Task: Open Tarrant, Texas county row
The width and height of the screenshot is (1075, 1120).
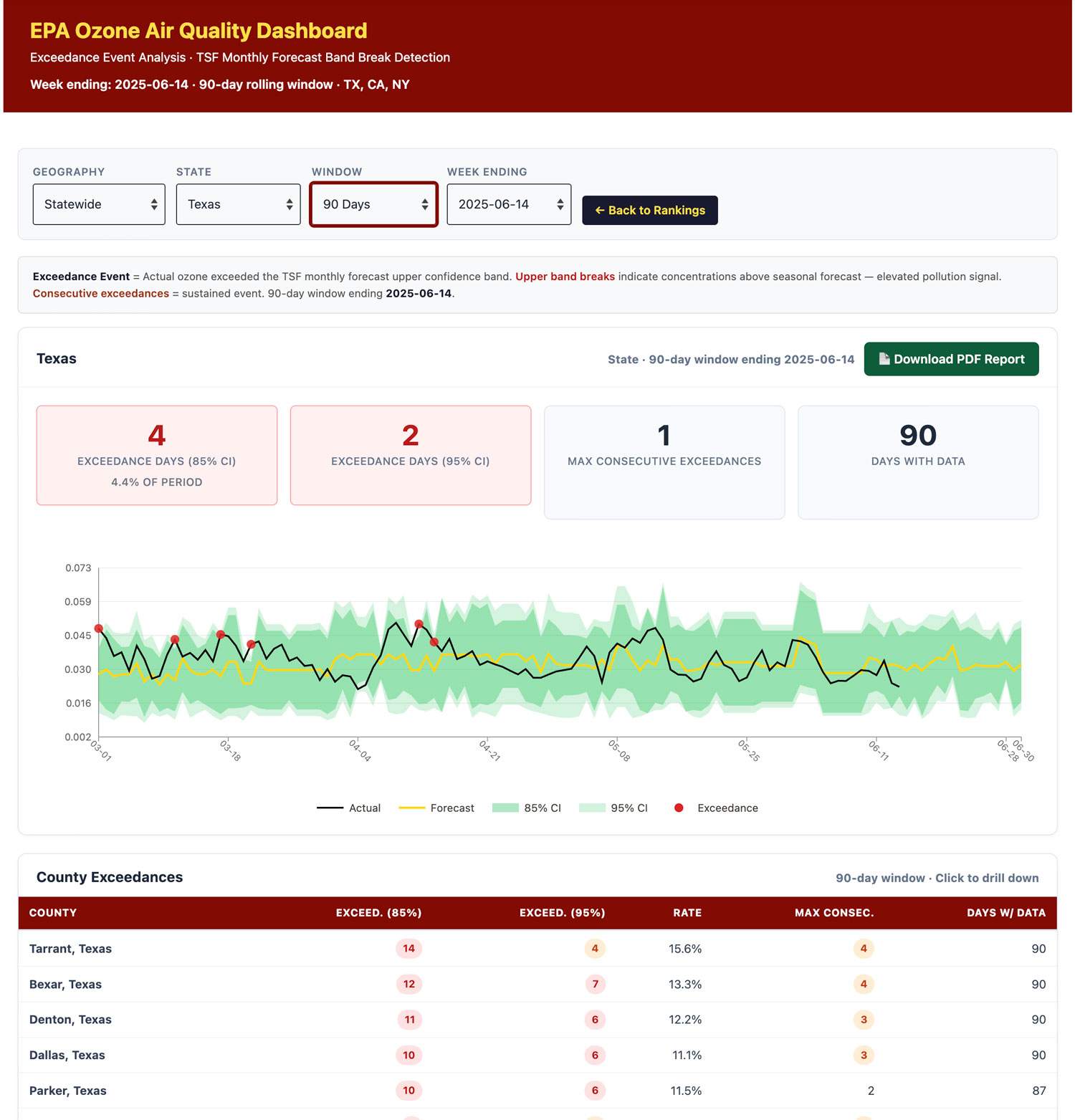Action: coord(70,949)
